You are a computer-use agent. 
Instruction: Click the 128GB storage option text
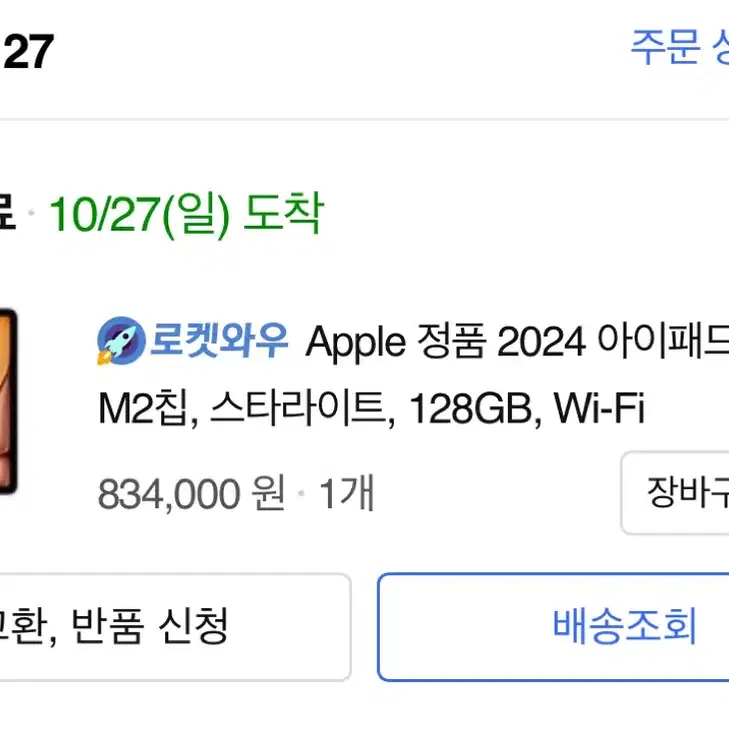pos(471,409)
